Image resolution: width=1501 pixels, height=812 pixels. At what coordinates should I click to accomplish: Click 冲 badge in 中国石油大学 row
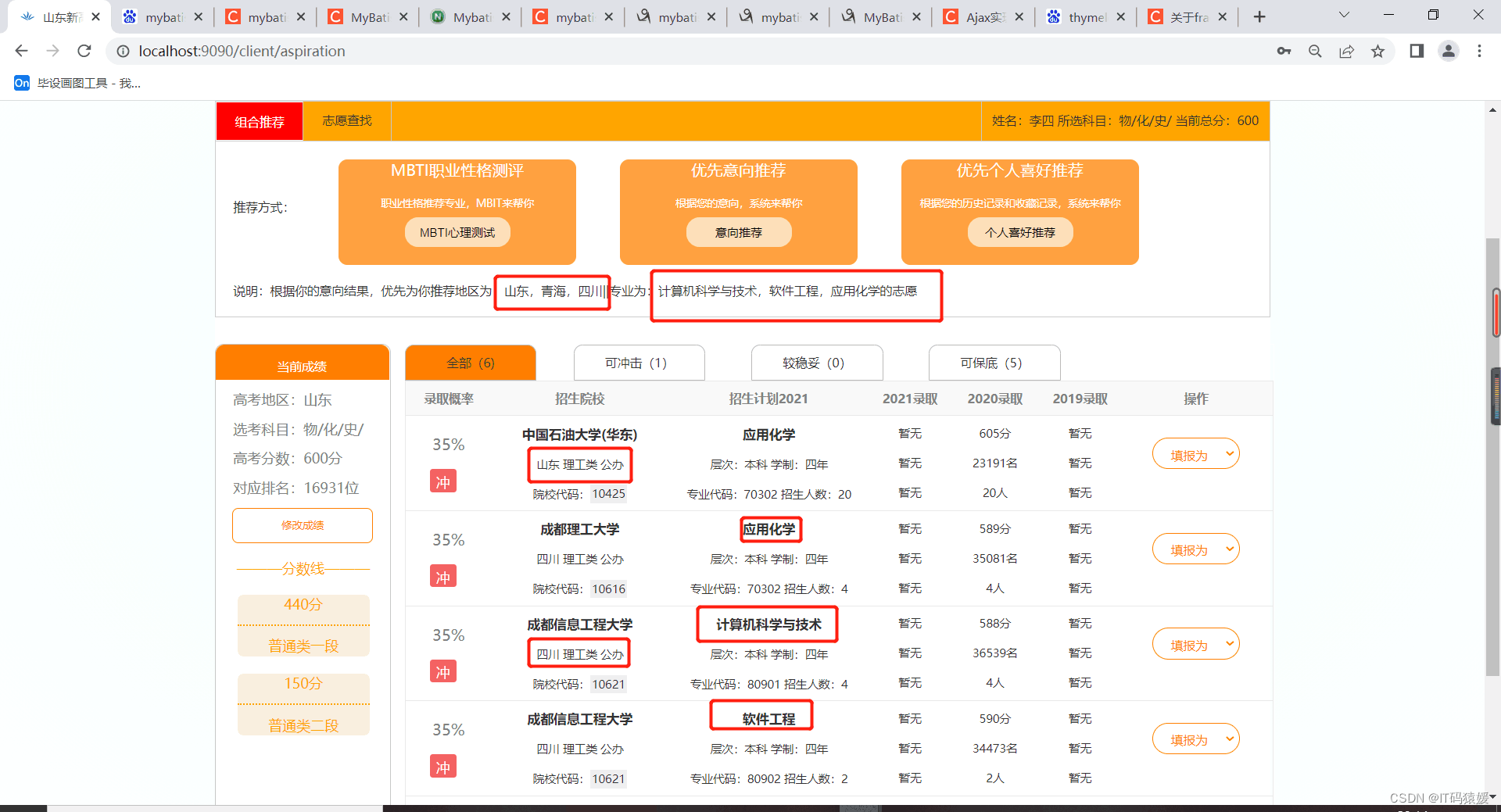tap(443, 481)
